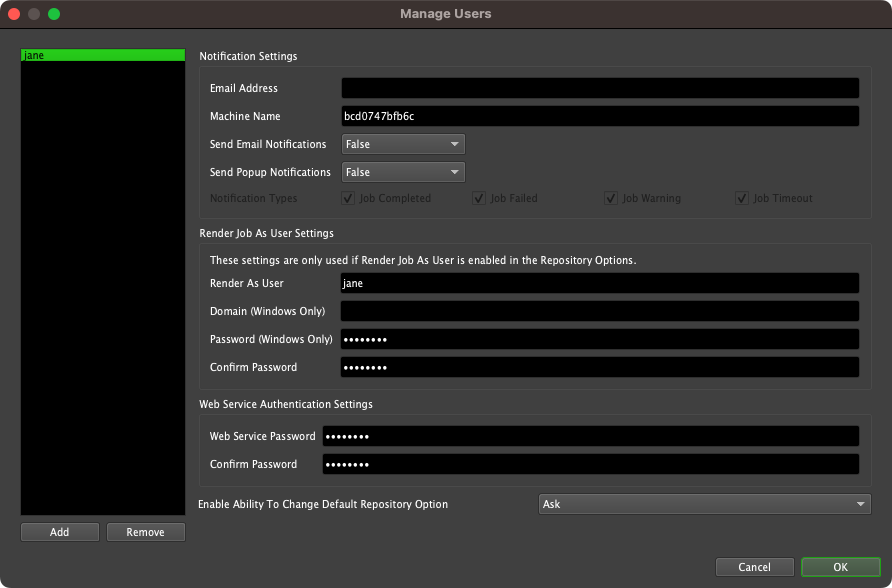Expand the Default Repository Option dropdown

tap(704, 504)
